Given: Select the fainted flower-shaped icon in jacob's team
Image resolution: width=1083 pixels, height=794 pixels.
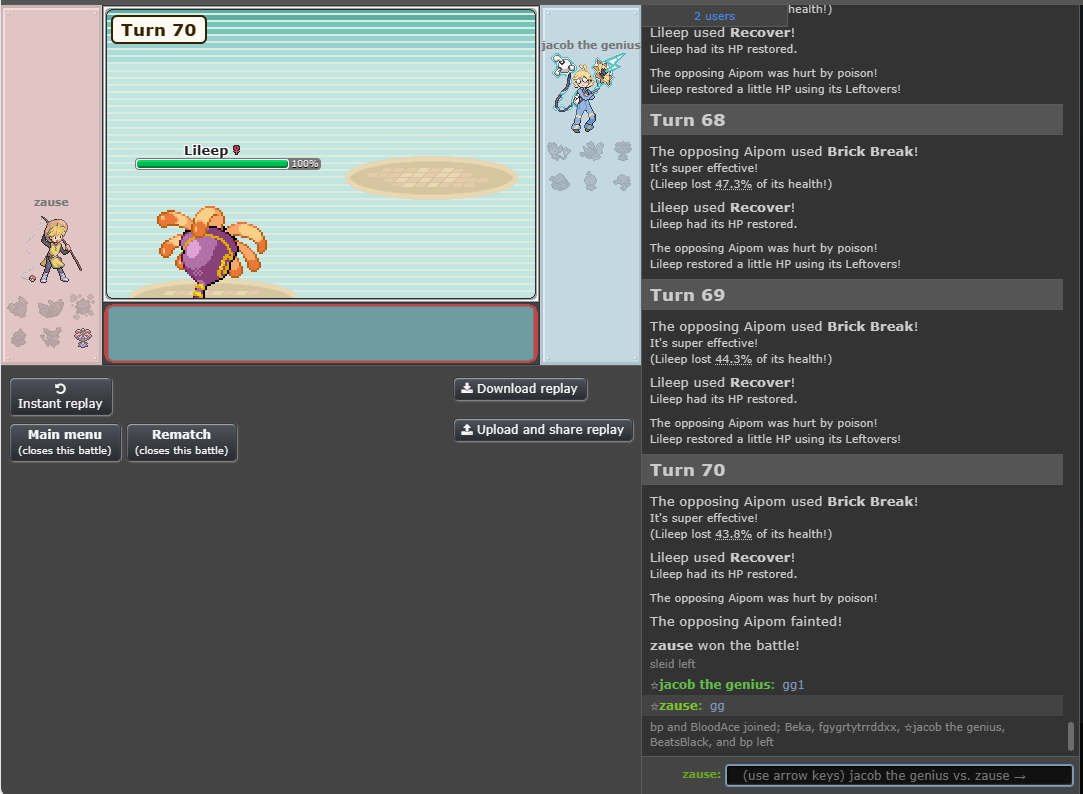Looking at the screenshot, I should [x=622, y=150].
